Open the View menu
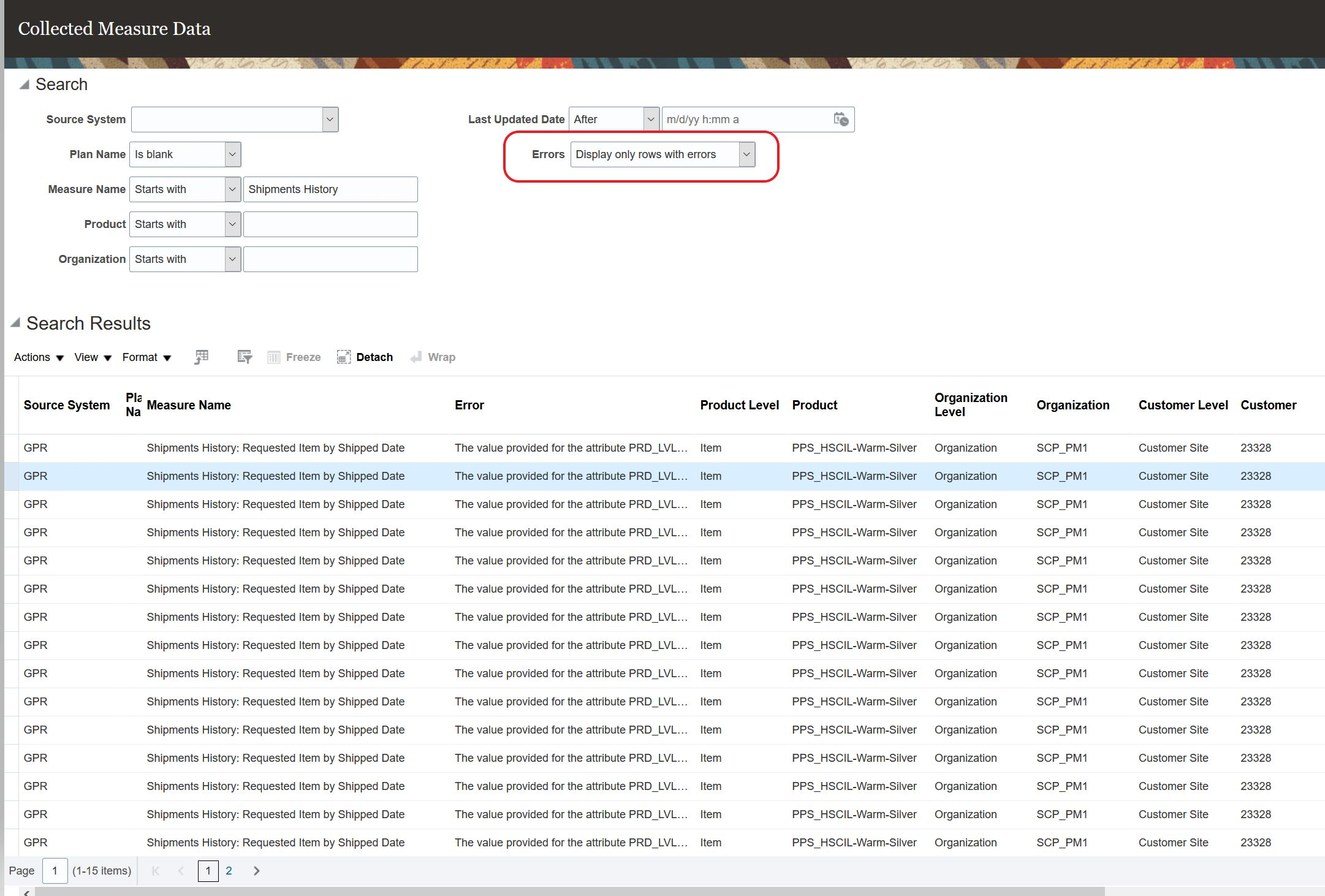The width and height of the screenshot is (1325, 896). [x=93, y=357]
